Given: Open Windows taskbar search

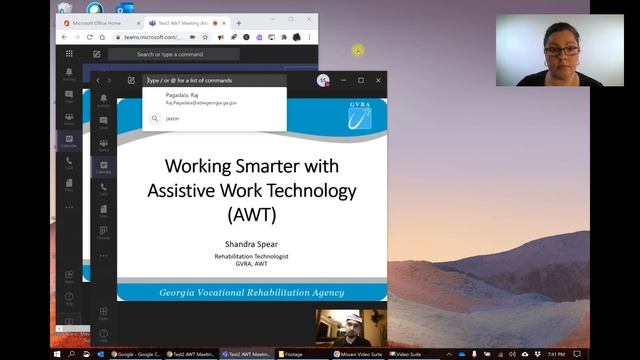Looking at the screenshot, I should tap(71, 354).
